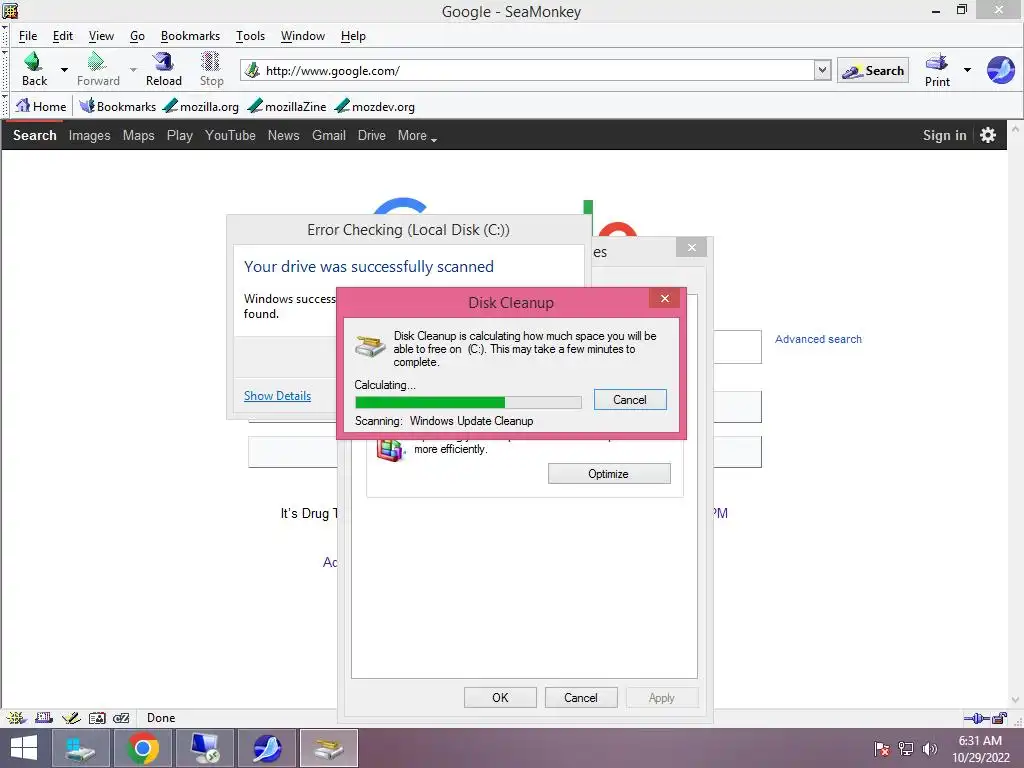1024x768 pixels.
Task: Open Maps in the Google bar
Action: (x=138, y=135)
